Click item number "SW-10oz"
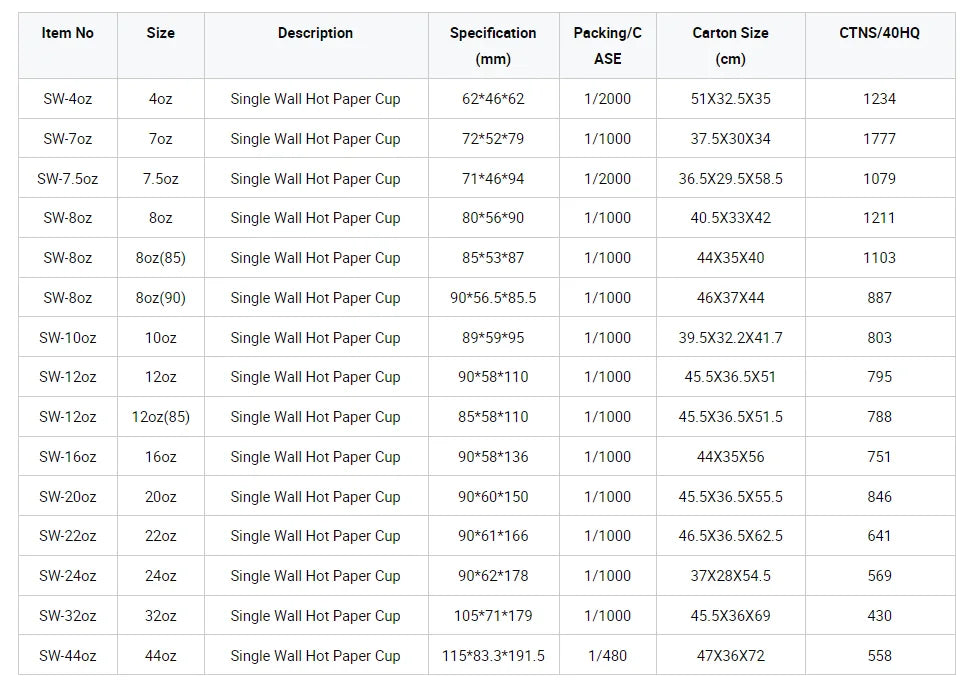Screen dimensions: 974x684 [x=68, y=338]
